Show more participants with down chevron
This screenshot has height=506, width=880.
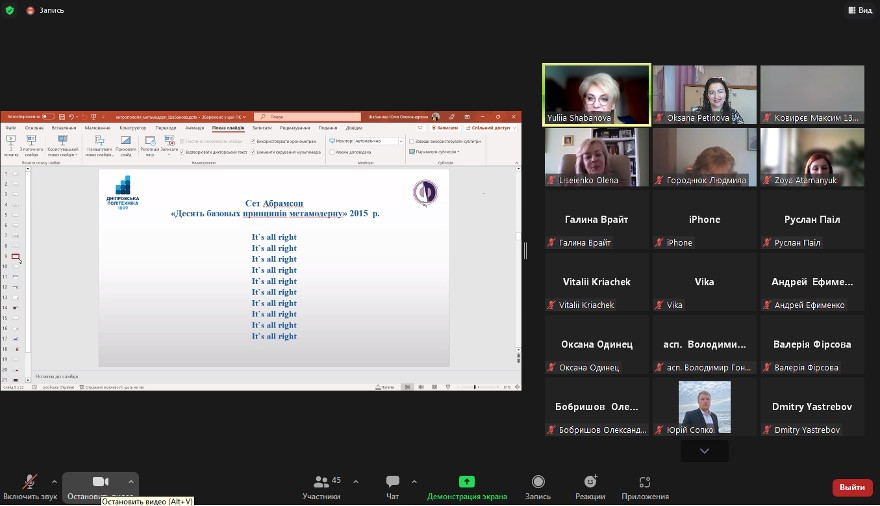pos(704,451)
